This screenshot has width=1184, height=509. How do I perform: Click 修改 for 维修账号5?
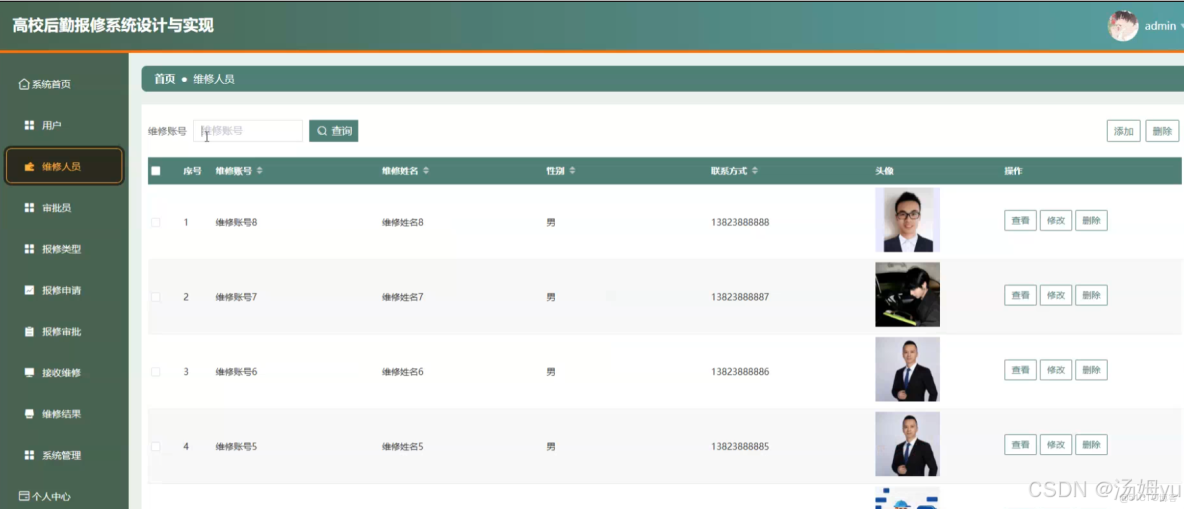tap(1056, 446)
